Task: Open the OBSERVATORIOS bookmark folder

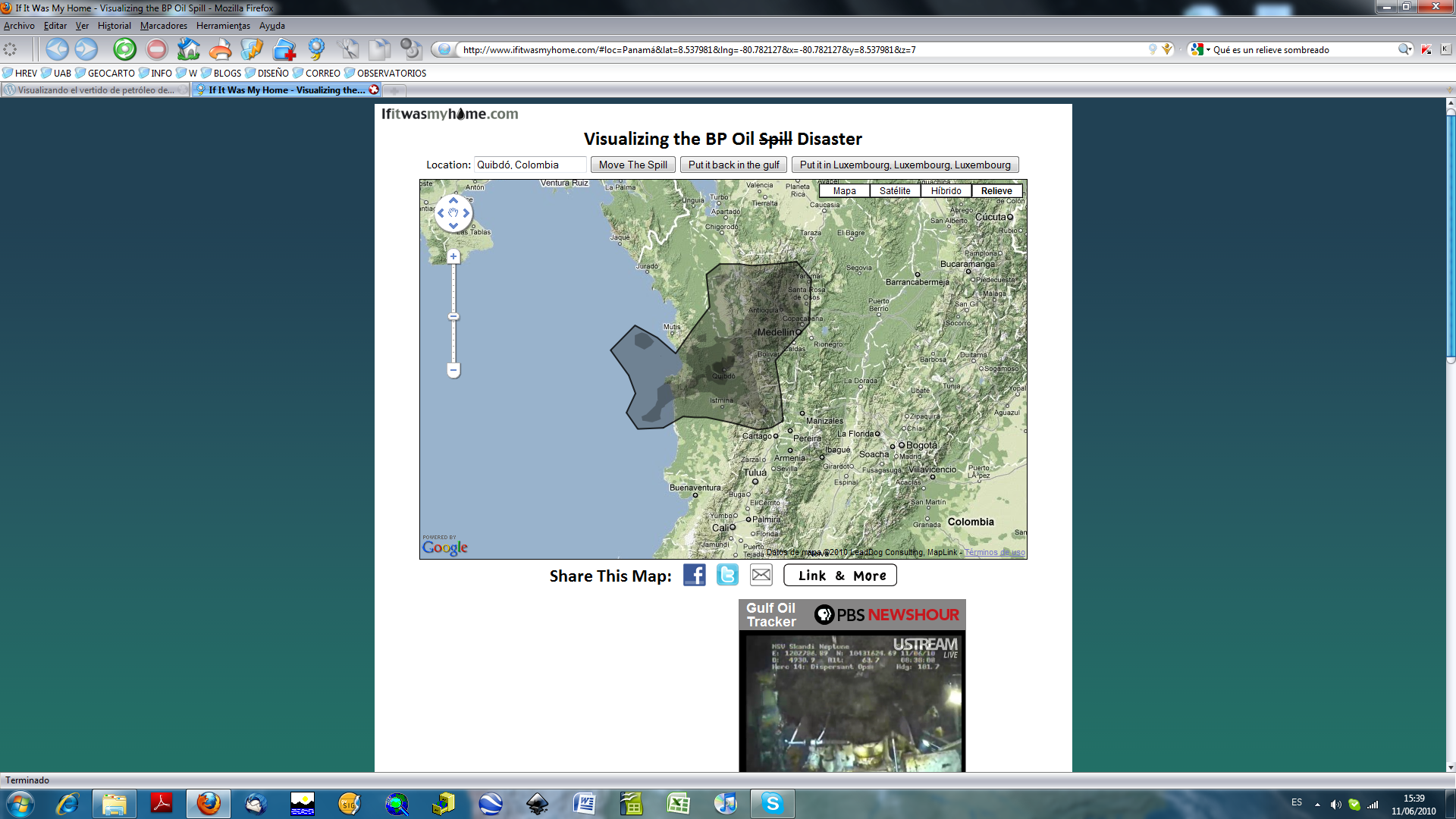Action: 385,73
